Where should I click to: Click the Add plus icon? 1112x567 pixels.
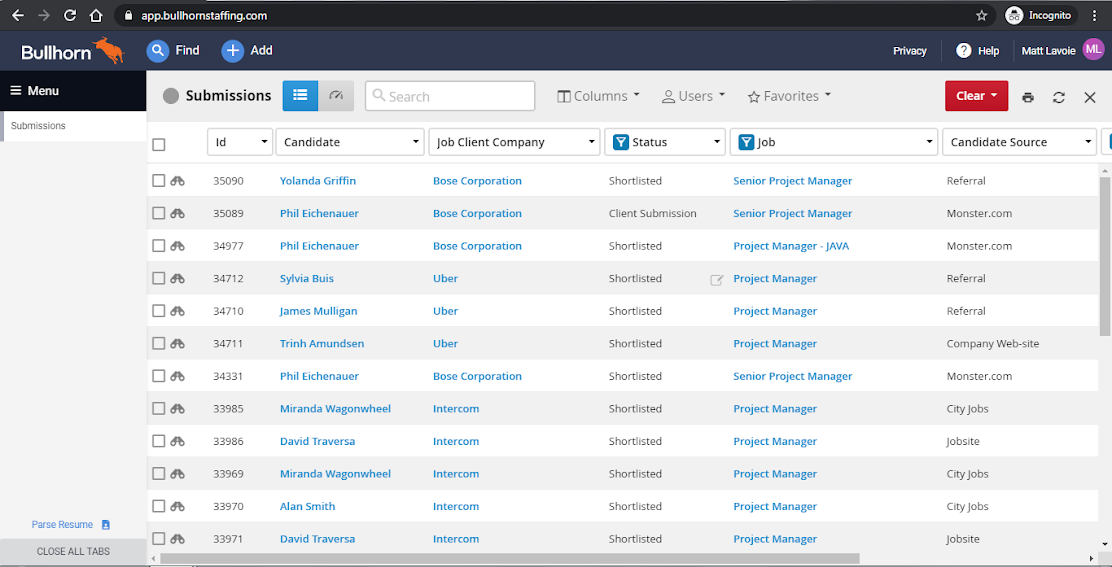[x=232, y=51]
